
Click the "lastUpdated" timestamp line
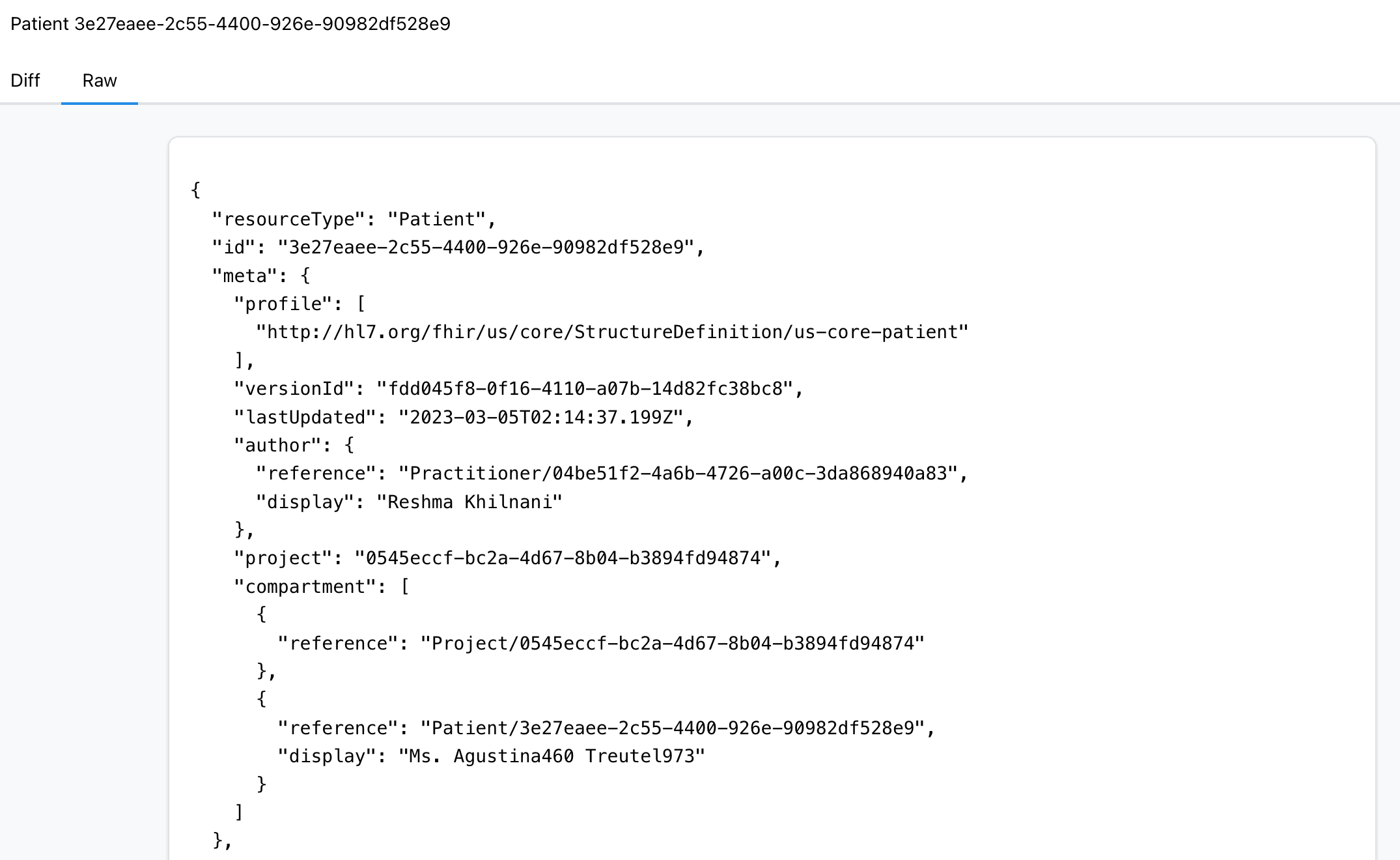point(464,418)
